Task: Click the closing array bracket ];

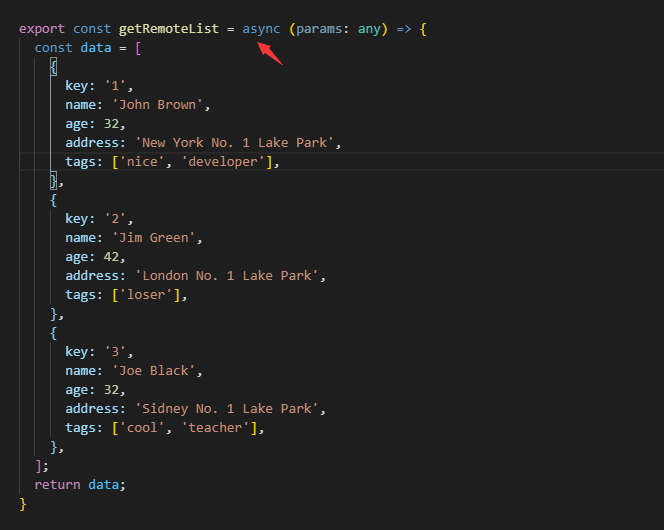Action: coord(42,466)
